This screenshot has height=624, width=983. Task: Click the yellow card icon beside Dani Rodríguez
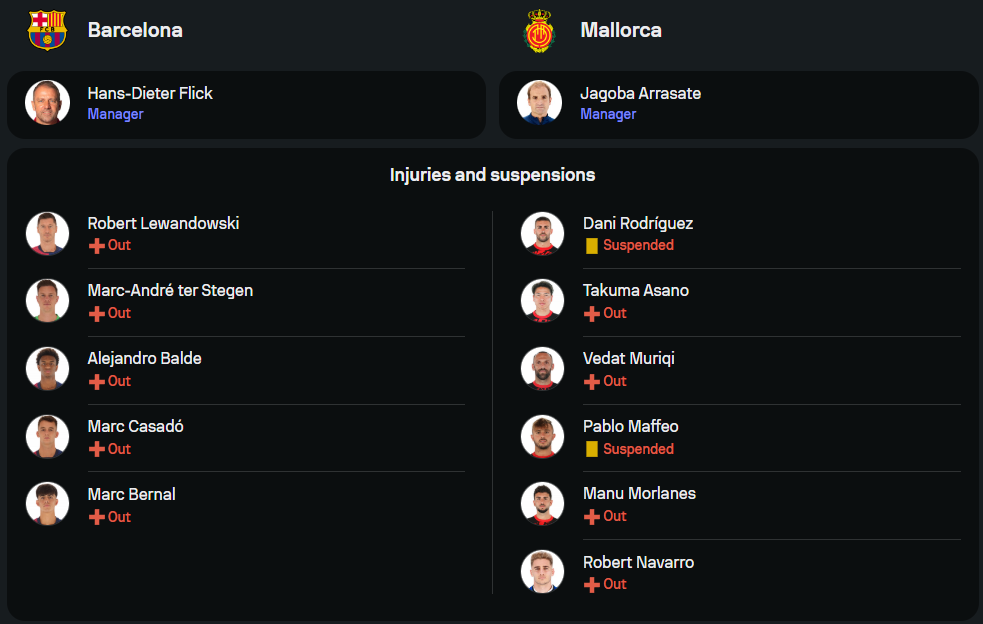[592, 246]
